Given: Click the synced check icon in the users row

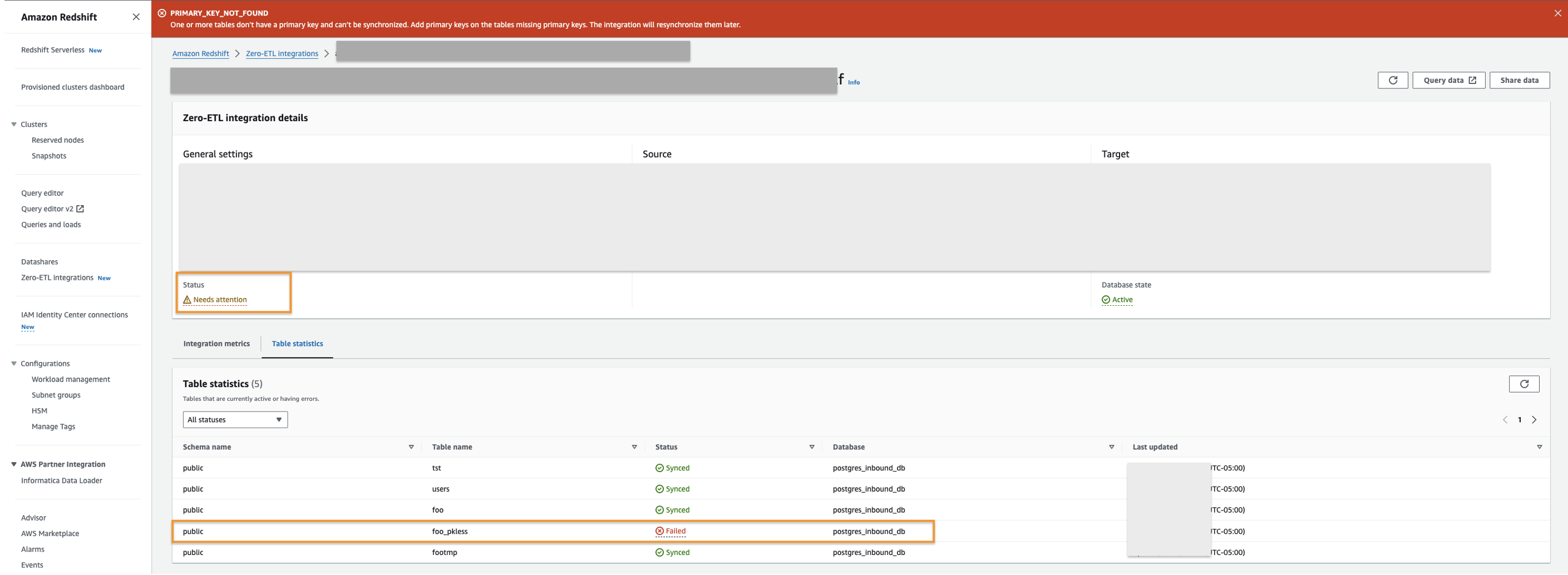Looking at the screenshot, I should click(x=659, y=489).
